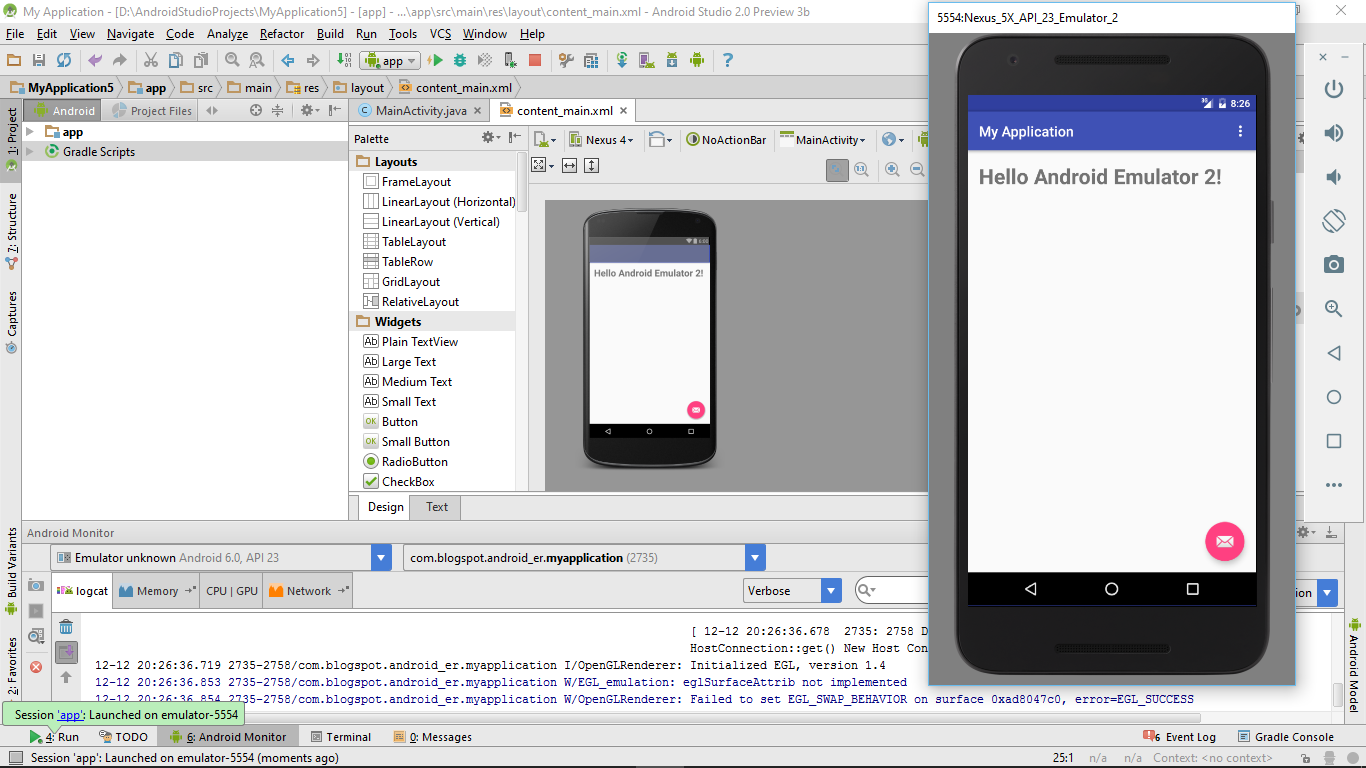The image size is (1366, 768).
Task: Click the designer zoom in magnifier icon
Action: tap(892, 170)
